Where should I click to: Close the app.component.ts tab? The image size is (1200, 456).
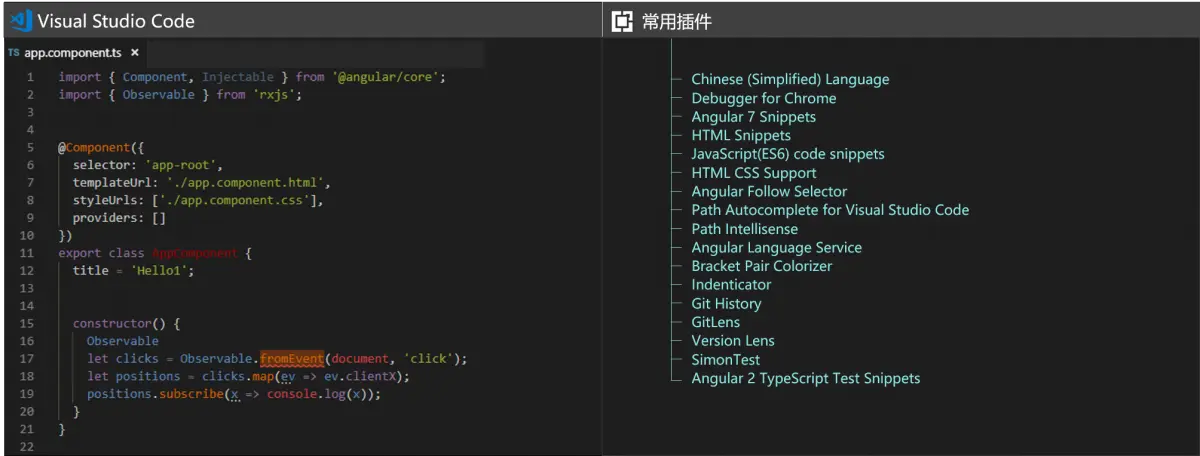pos(135,52)
